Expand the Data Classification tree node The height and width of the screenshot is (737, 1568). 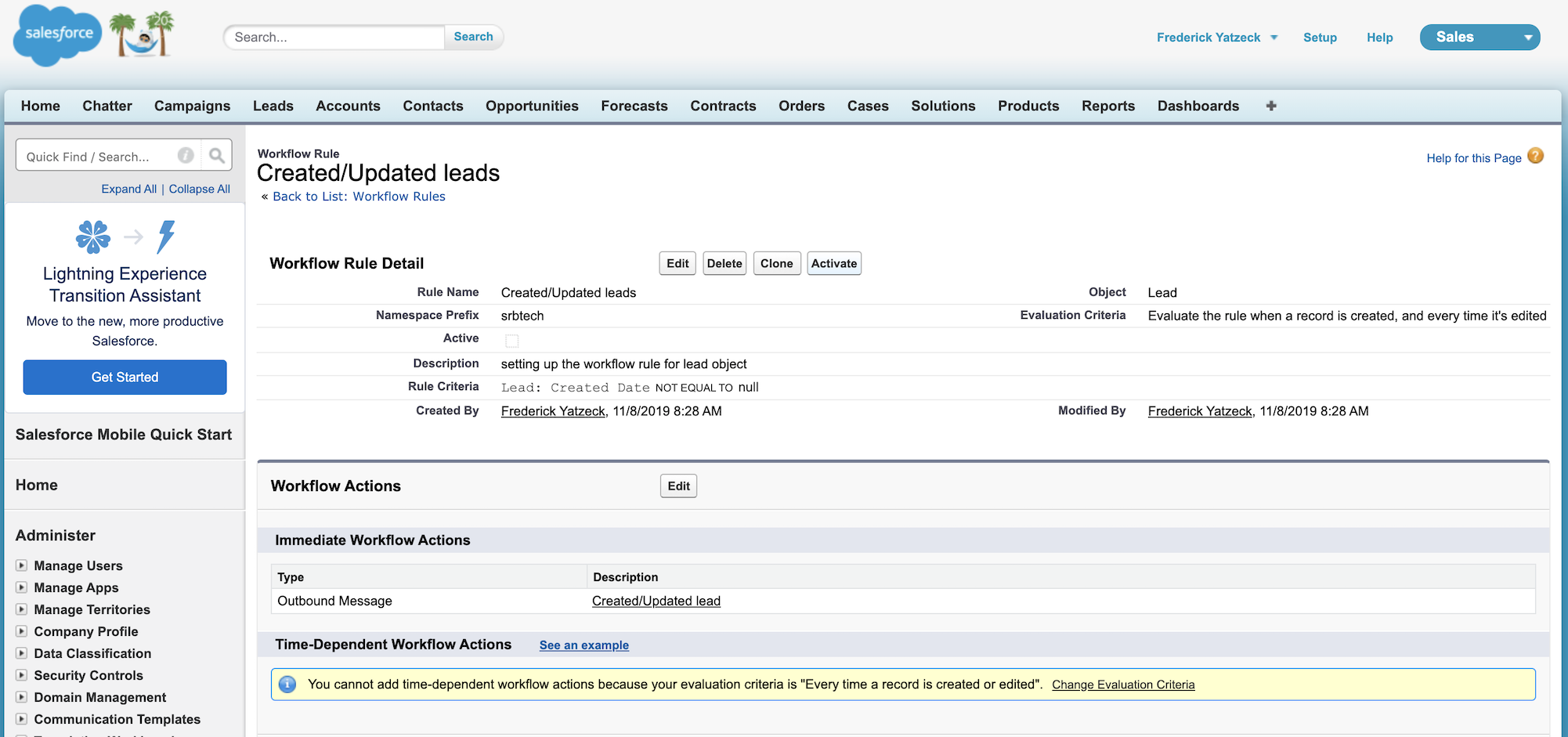(22, 653)
